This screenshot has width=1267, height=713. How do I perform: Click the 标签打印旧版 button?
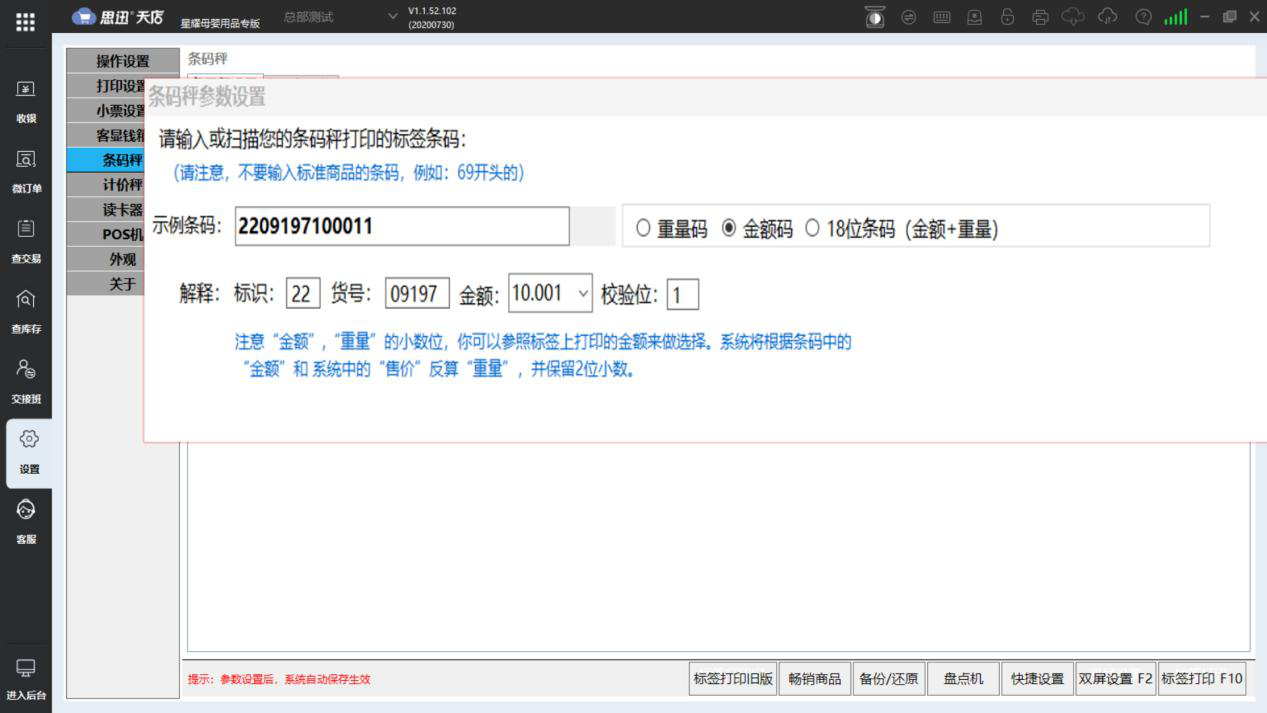pyautogui.click(x=733, y=678)
